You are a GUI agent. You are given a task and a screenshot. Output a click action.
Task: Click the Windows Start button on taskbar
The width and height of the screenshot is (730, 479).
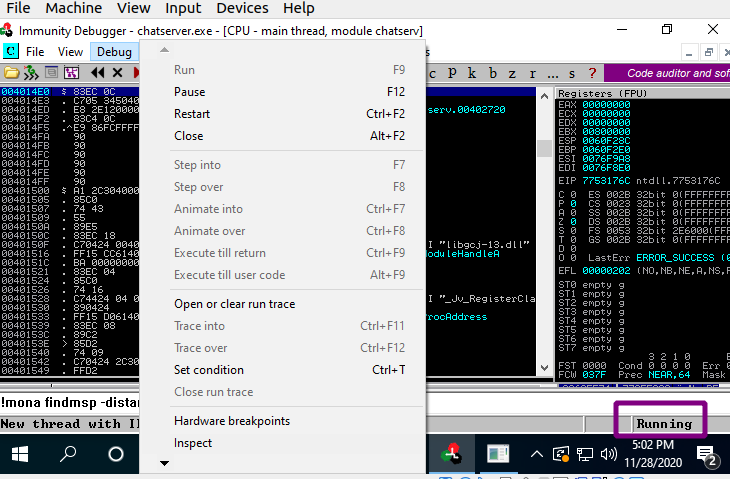pyautogui.click(x=20, y=455)
